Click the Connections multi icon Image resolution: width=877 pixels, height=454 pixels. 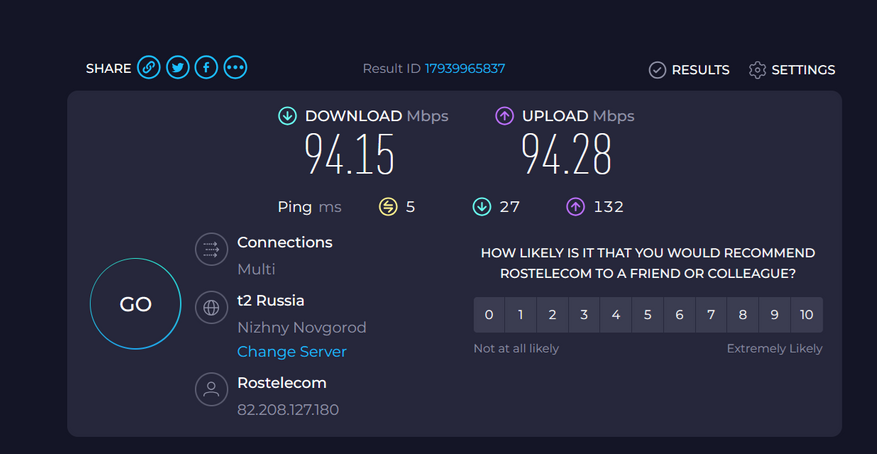coord(211,249)
